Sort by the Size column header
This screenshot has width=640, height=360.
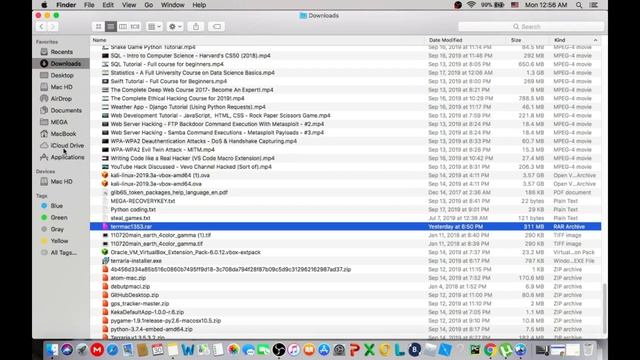point(516,40)
